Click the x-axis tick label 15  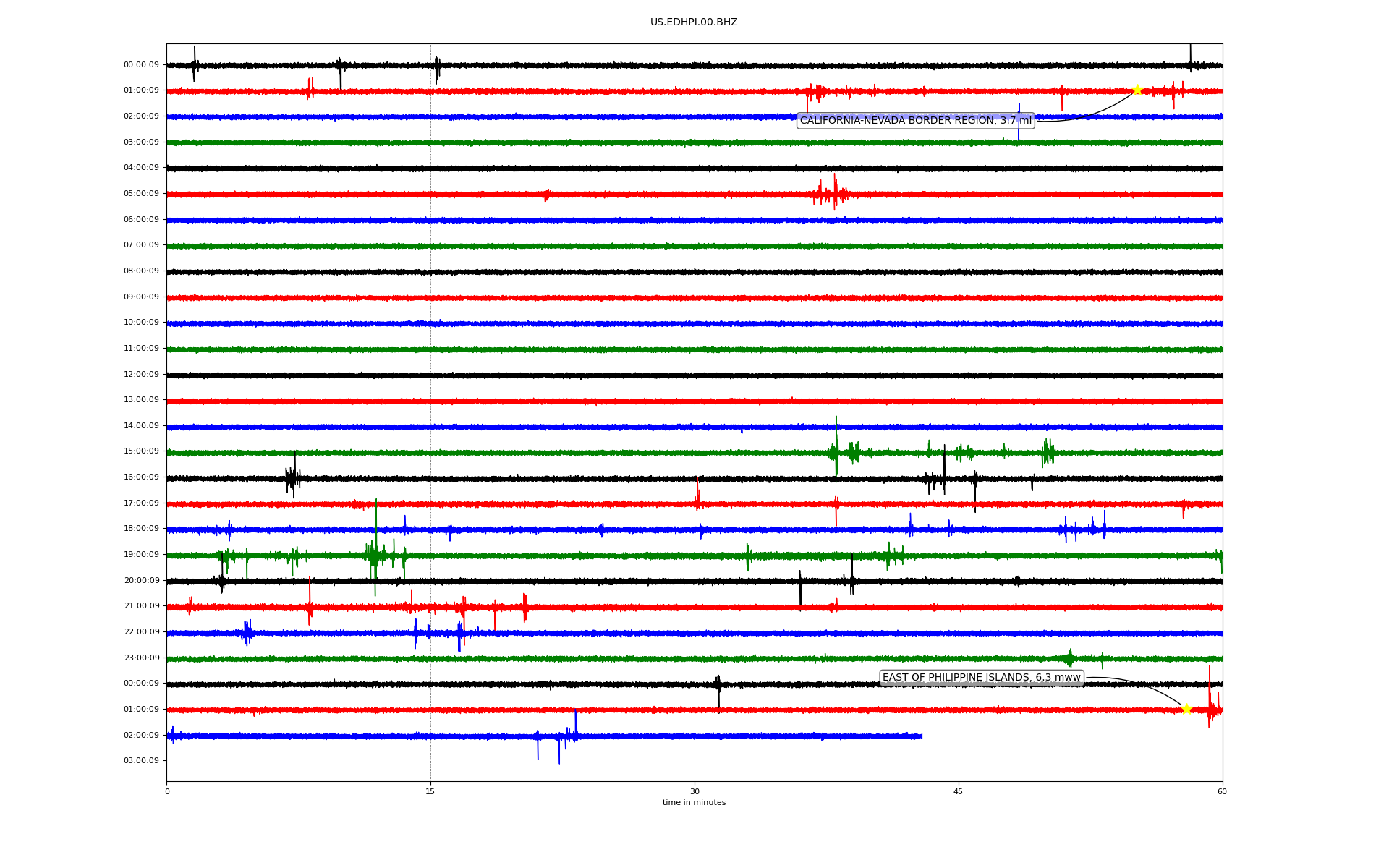(430, 791)
